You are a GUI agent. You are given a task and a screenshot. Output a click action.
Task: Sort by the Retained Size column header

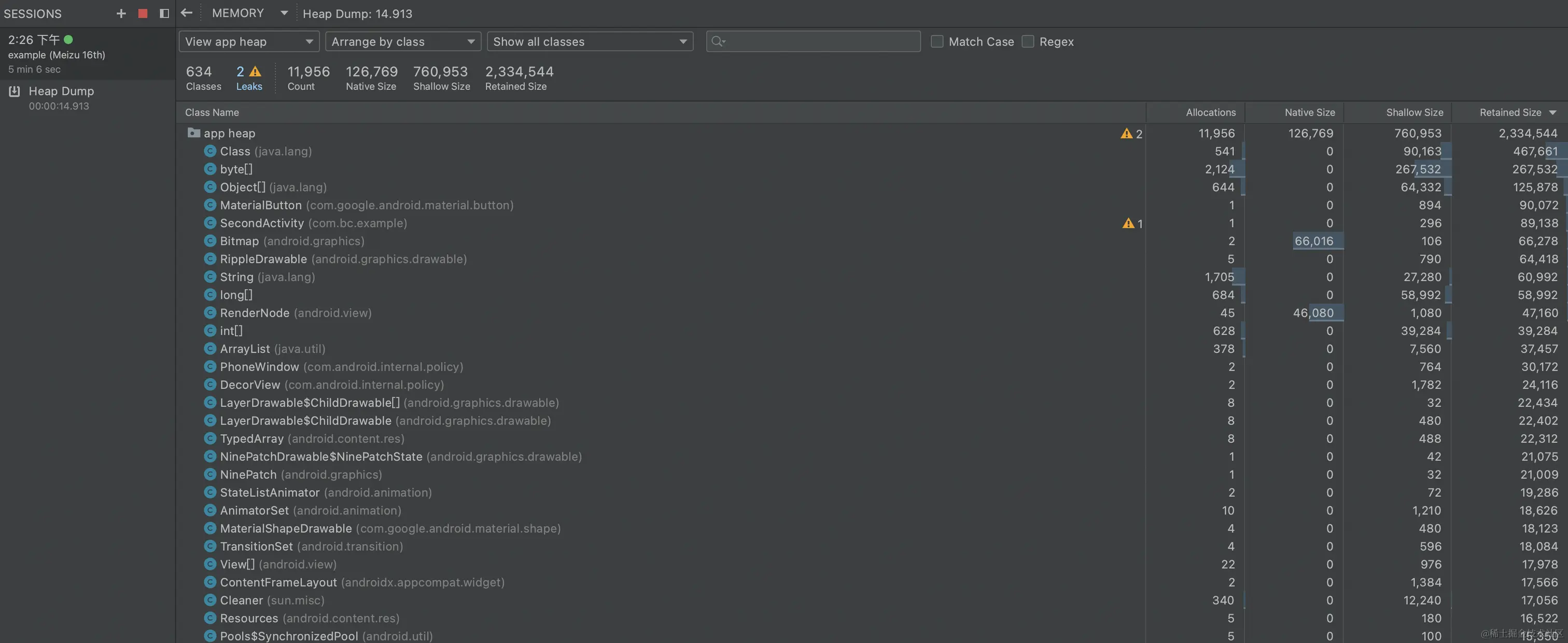[x=1510, y=112]
